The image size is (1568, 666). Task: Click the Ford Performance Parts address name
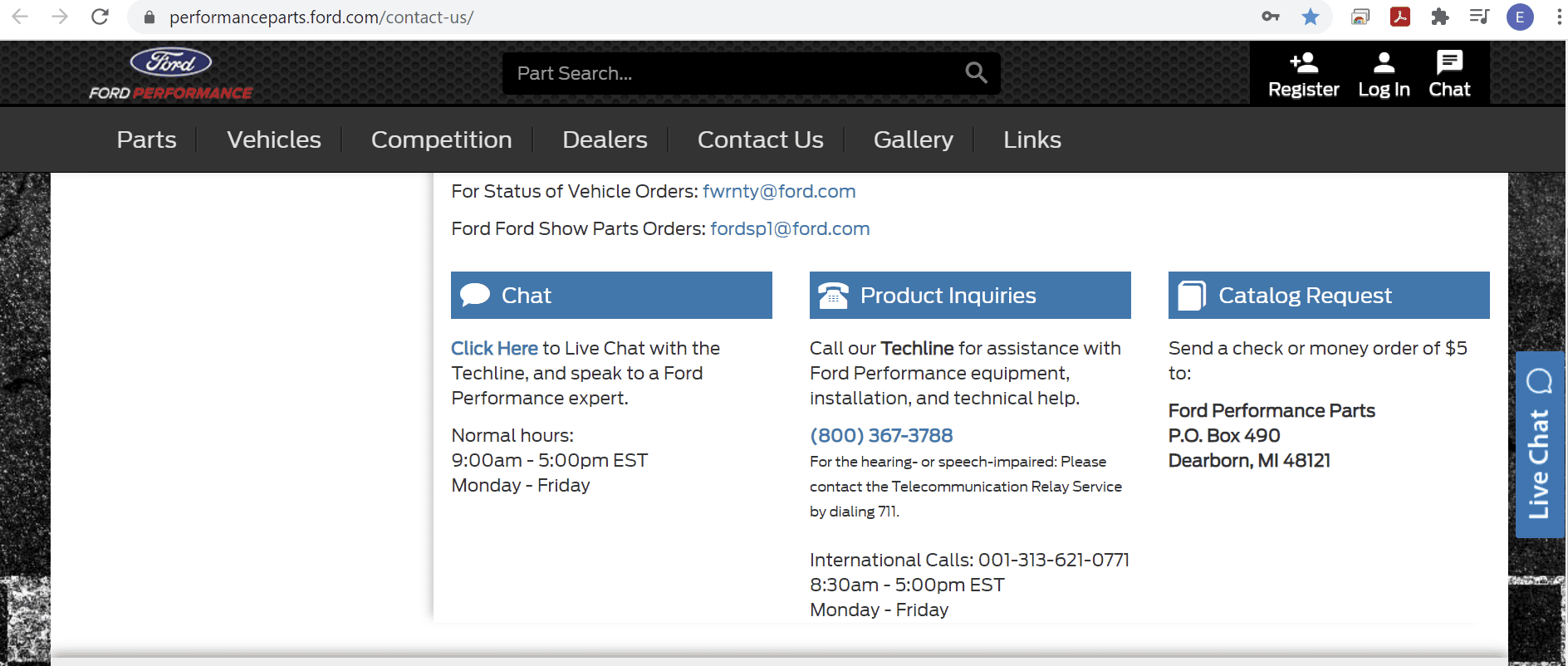(1272, 410)
